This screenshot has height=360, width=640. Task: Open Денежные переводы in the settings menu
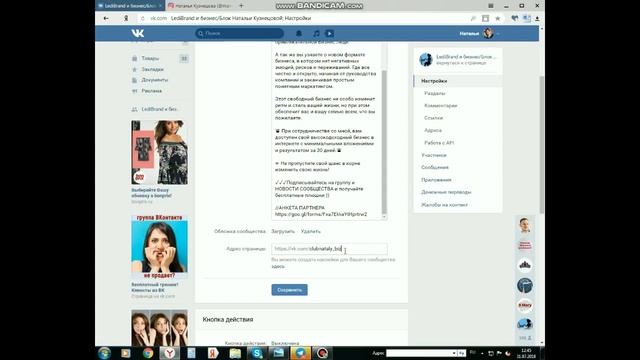446,192
